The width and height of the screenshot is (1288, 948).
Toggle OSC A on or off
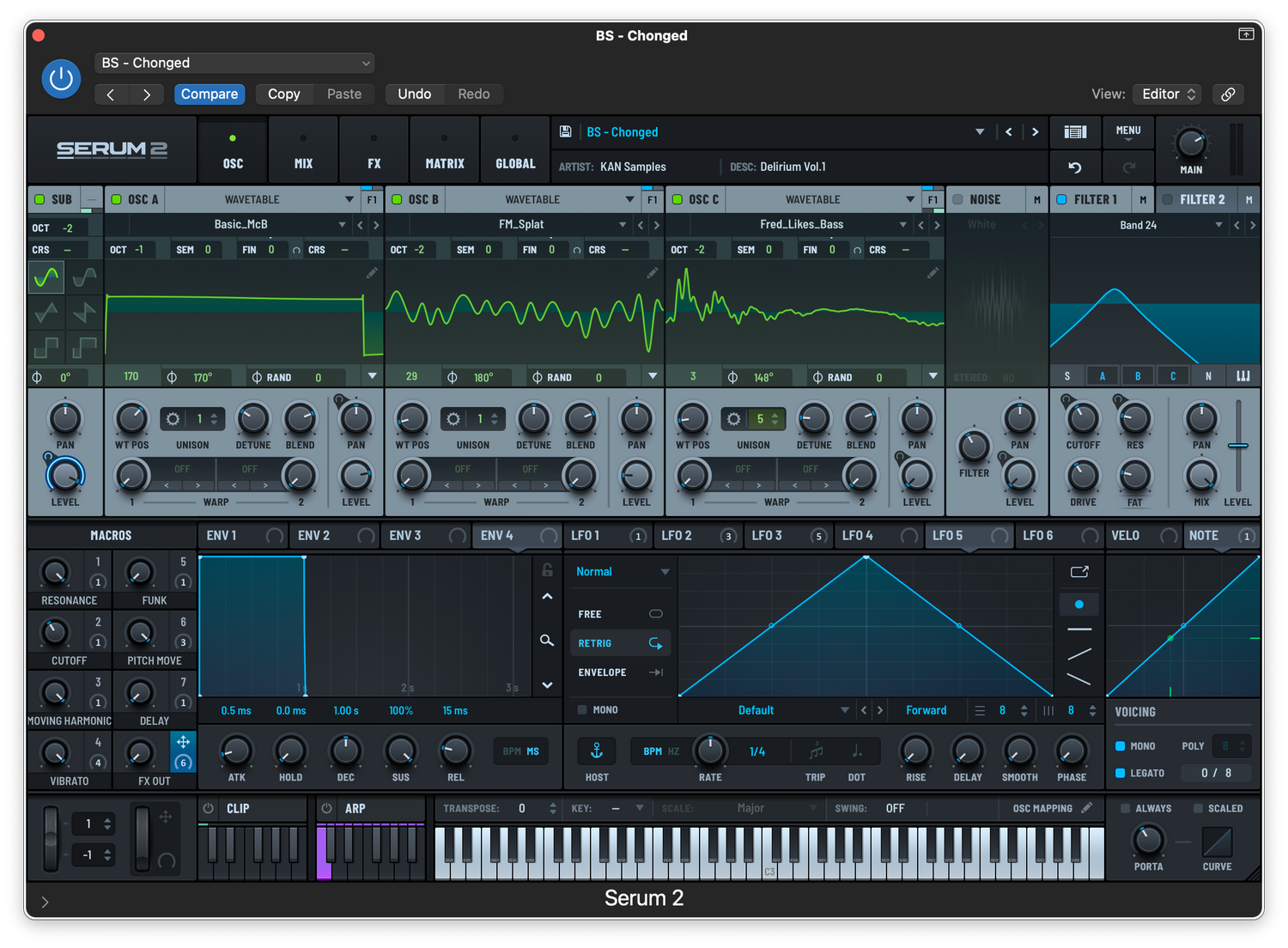click(117, 199)
